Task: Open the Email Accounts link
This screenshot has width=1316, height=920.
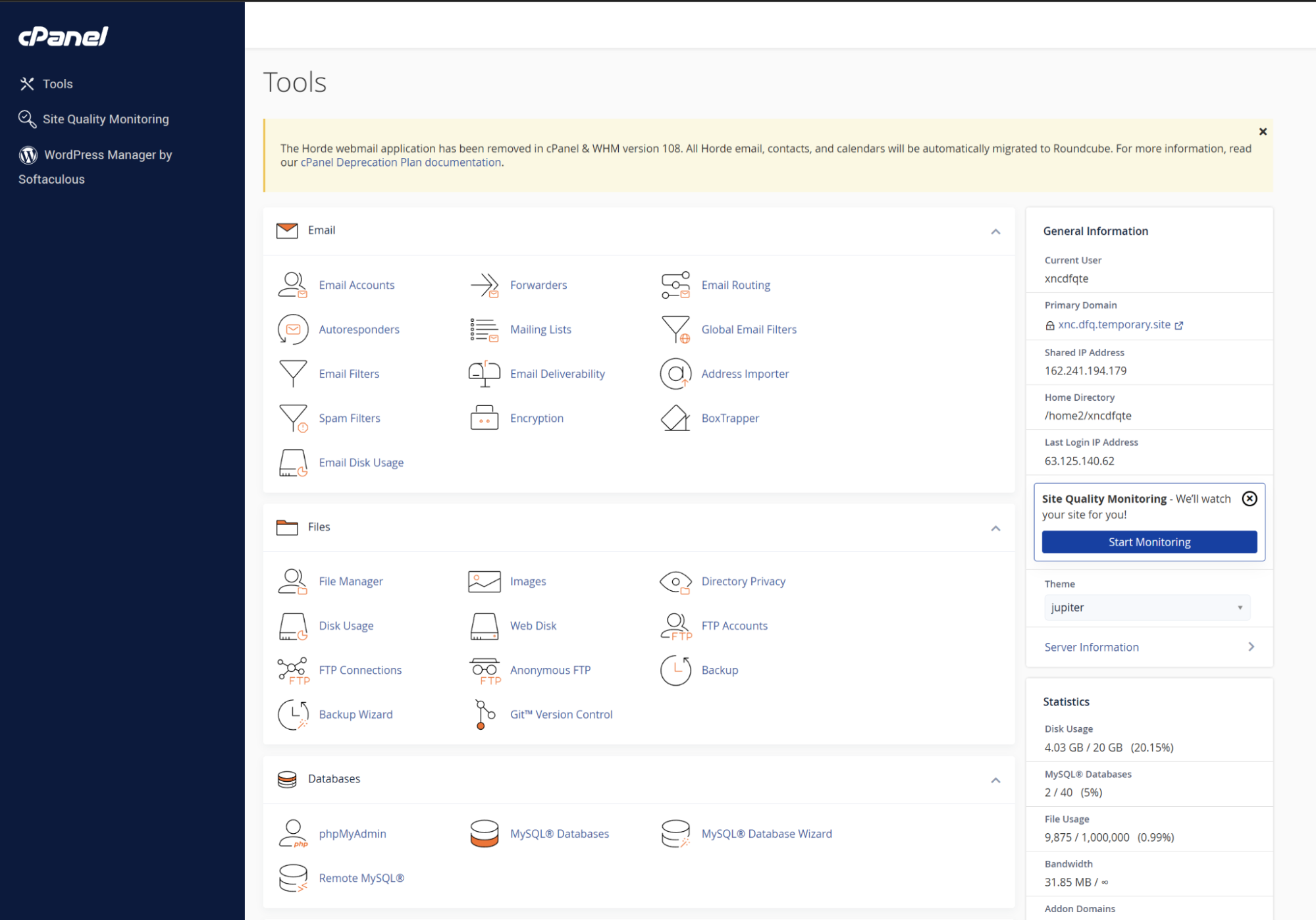Action: coord(357,285)
